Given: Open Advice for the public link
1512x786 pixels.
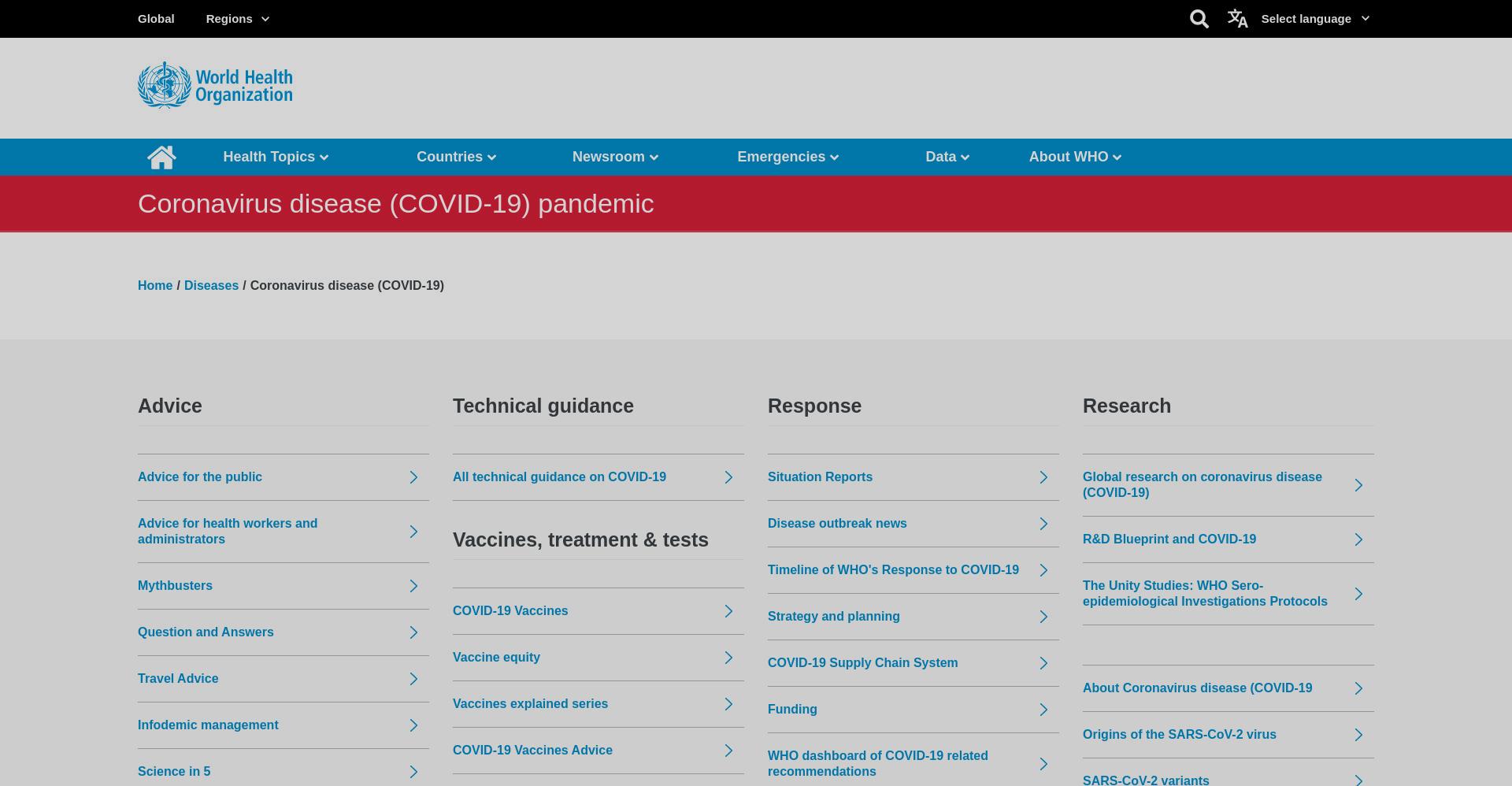Looking at the screenshot, I should pyautogui.click(x=200, y=477).
